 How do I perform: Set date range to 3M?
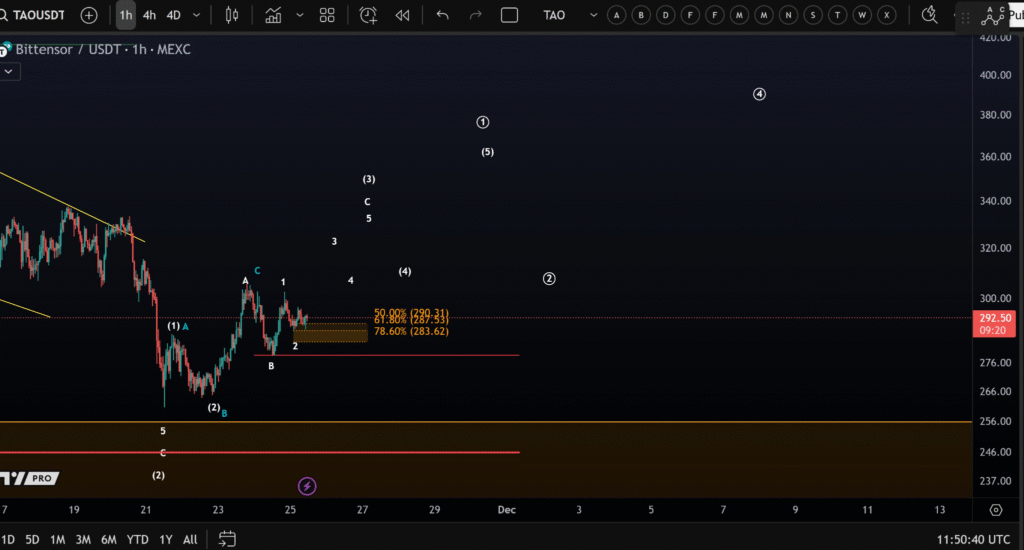(84, 539)
